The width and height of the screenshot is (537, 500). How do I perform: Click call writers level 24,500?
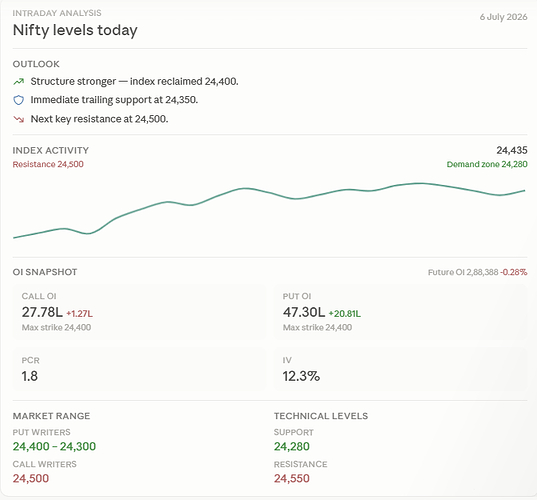pyautogui.click(x=31, y=478)
